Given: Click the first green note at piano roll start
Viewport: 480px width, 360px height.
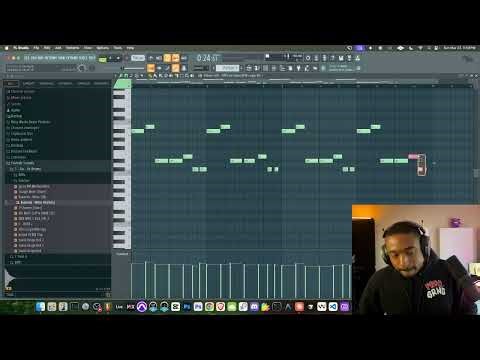Looking at the screenshot, I should (x=138, y=131).
